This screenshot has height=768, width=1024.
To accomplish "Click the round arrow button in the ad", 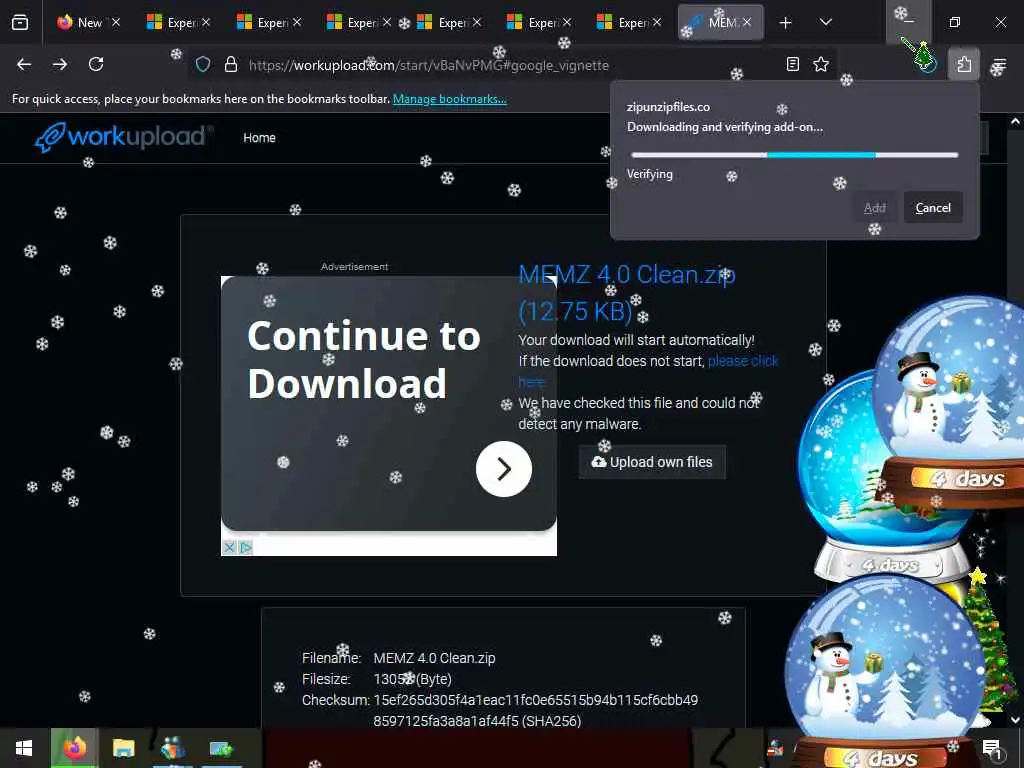I will tap(504, 469).
